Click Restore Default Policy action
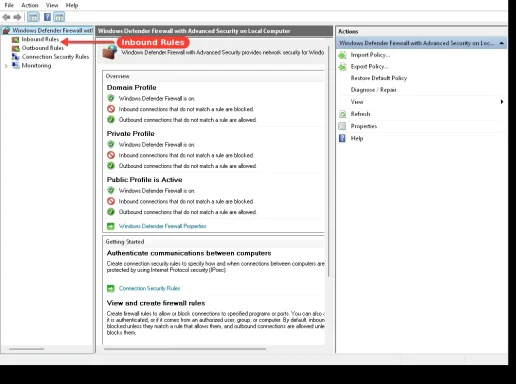Image resolution: width=516 pixels, height=384 pixels. [x=379, y=78]
